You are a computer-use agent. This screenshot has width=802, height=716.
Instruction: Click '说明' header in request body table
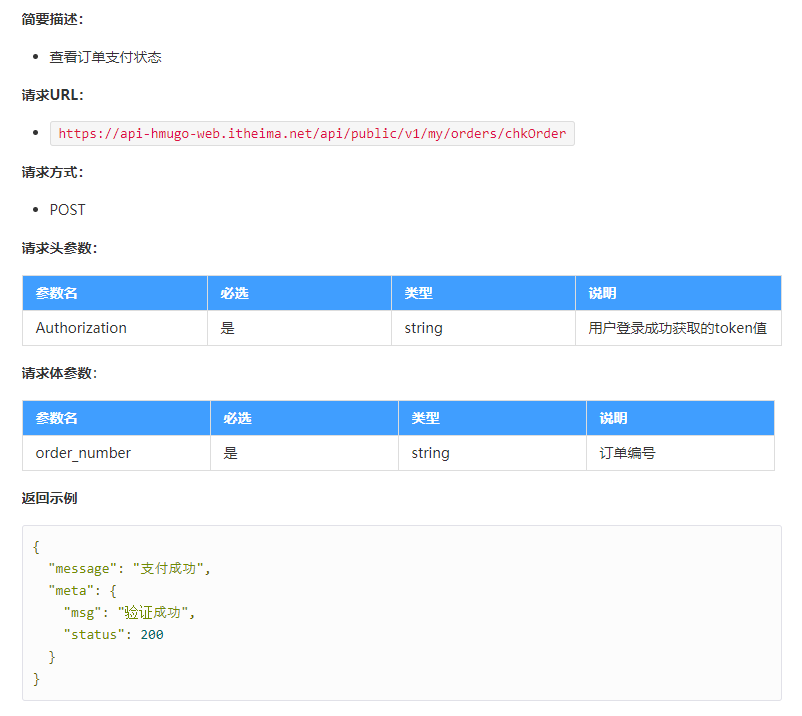680,418
